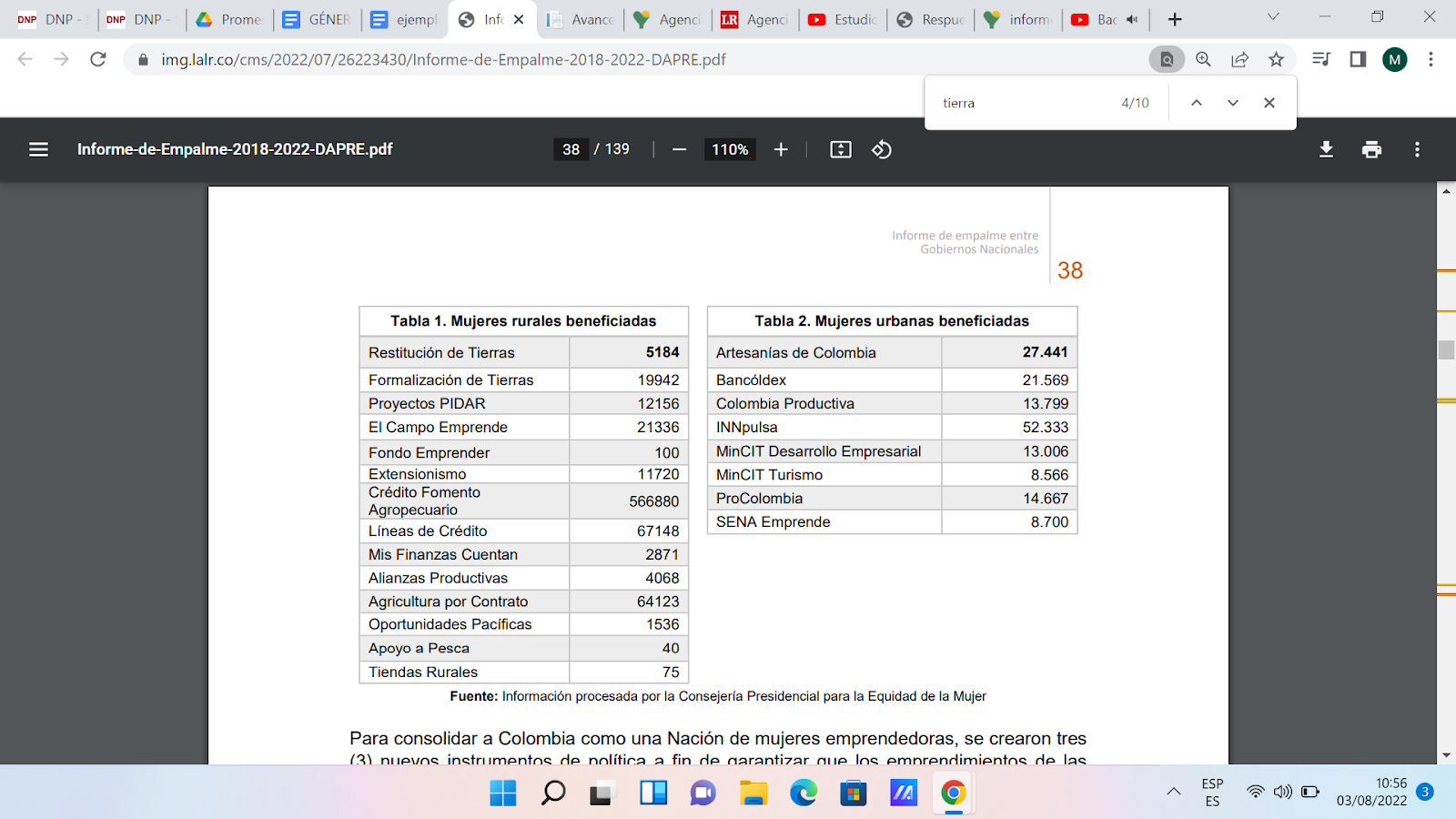The height and width of the screenshot is (819, 1456).
Task: Open the Windows Start menu
Action: 502,793
